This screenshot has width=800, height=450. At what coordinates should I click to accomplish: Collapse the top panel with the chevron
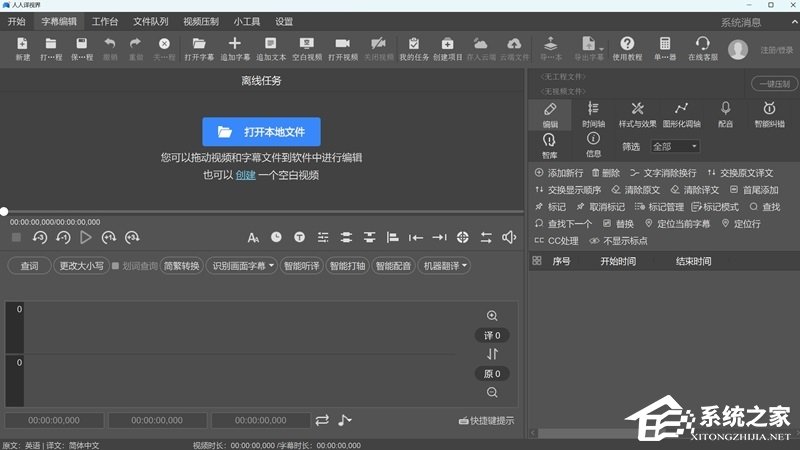pos(794,22)
